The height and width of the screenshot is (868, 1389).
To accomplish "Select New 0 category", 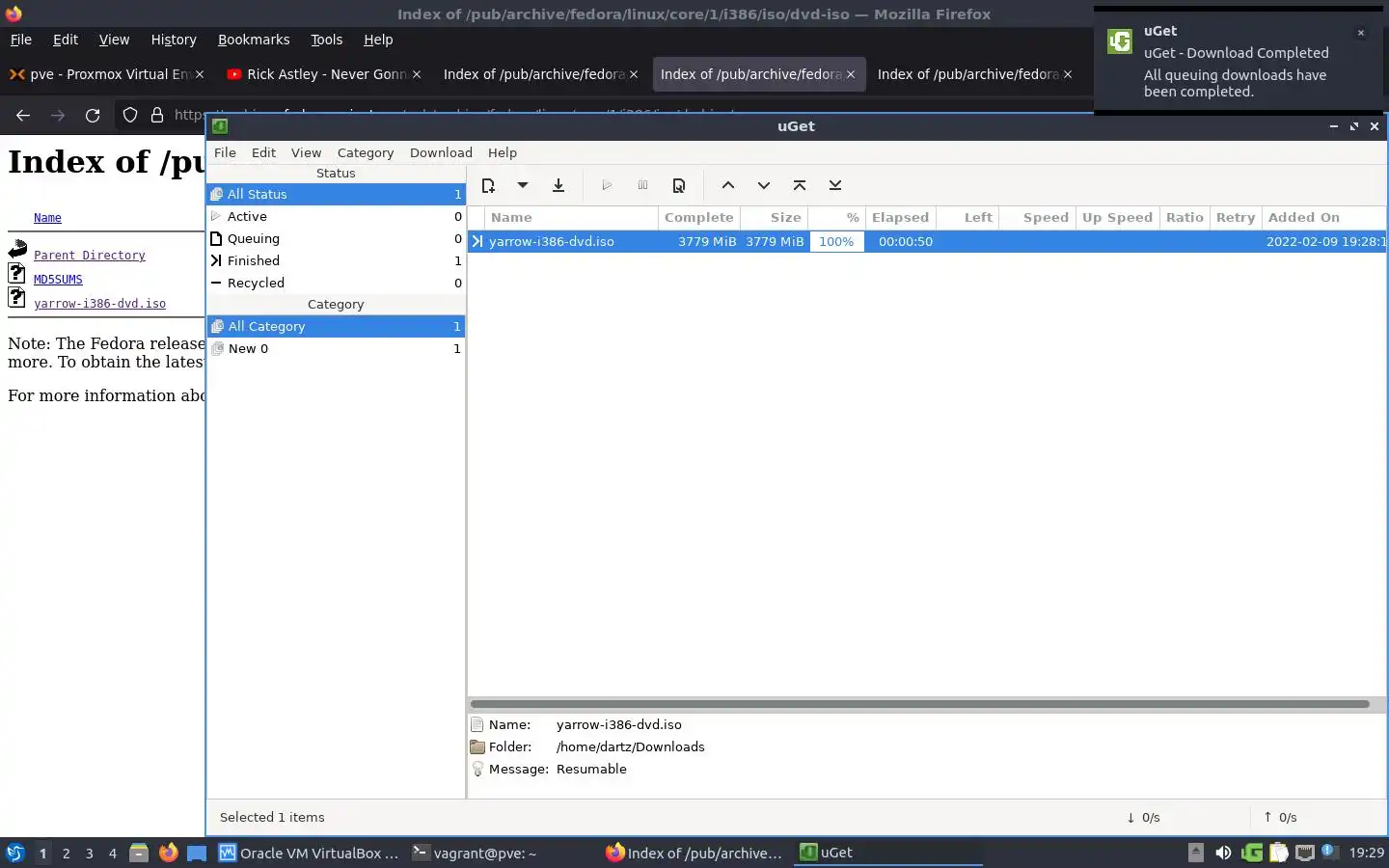I will (336, 348).
